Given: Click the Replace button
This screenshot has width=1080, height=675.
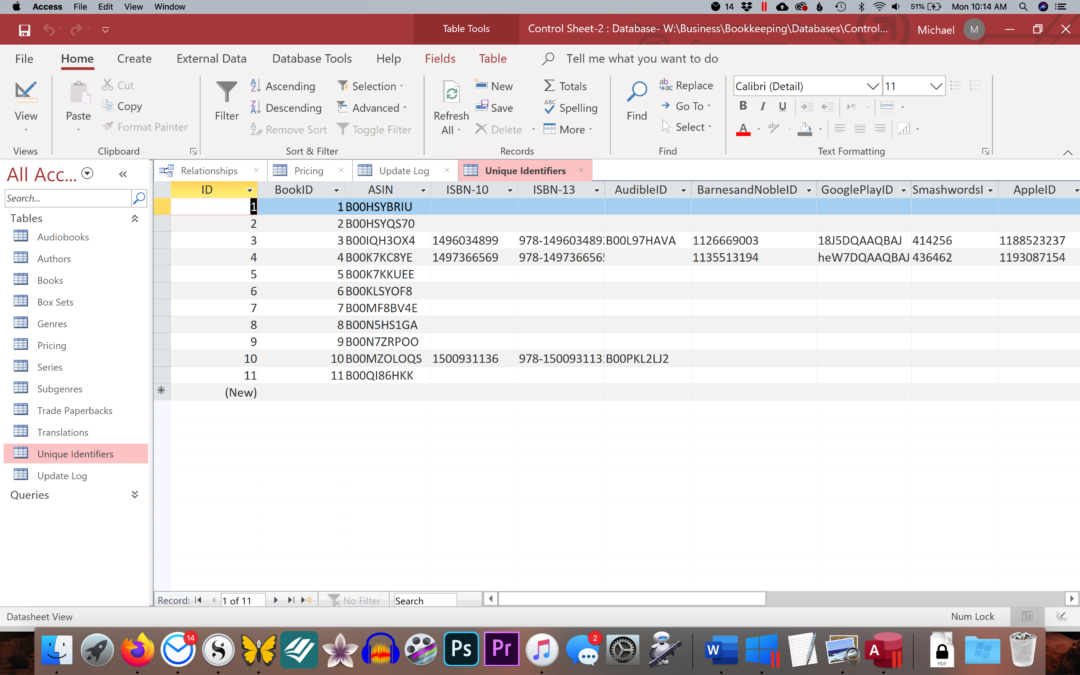Looking at the screenshot, I should click(686, 85).
